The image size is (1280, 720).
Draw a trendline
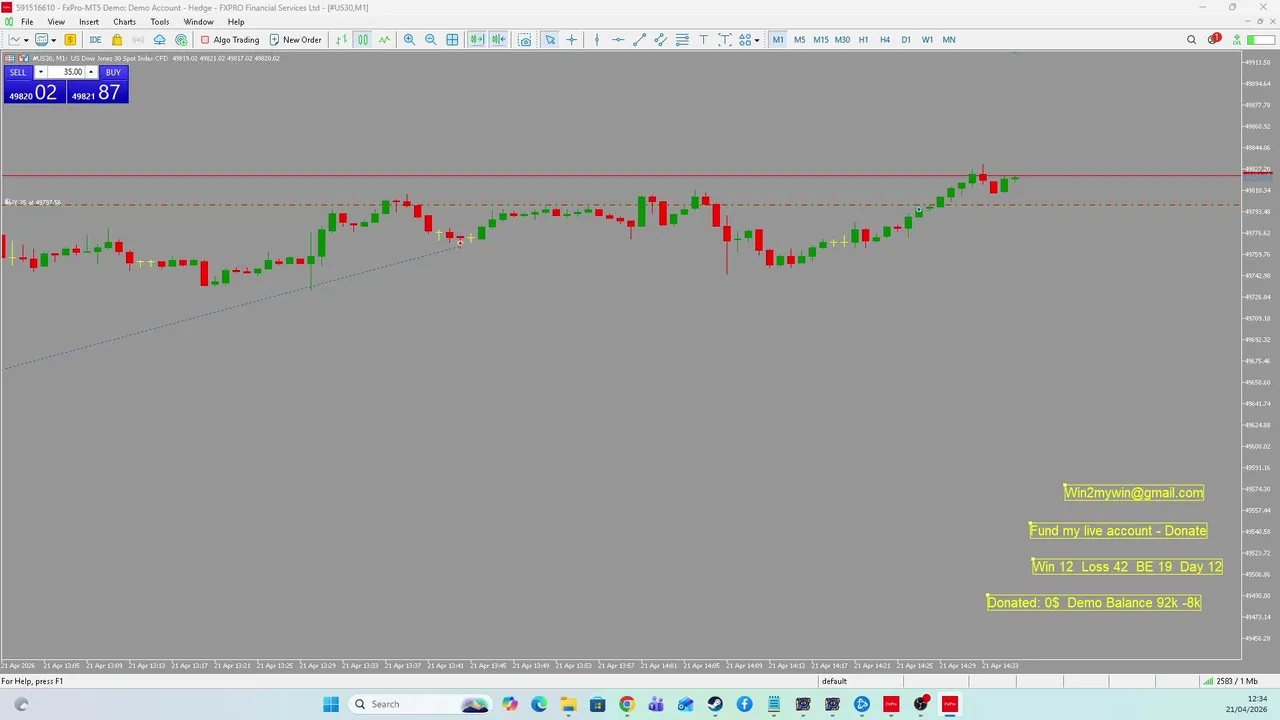pos(639,40)
